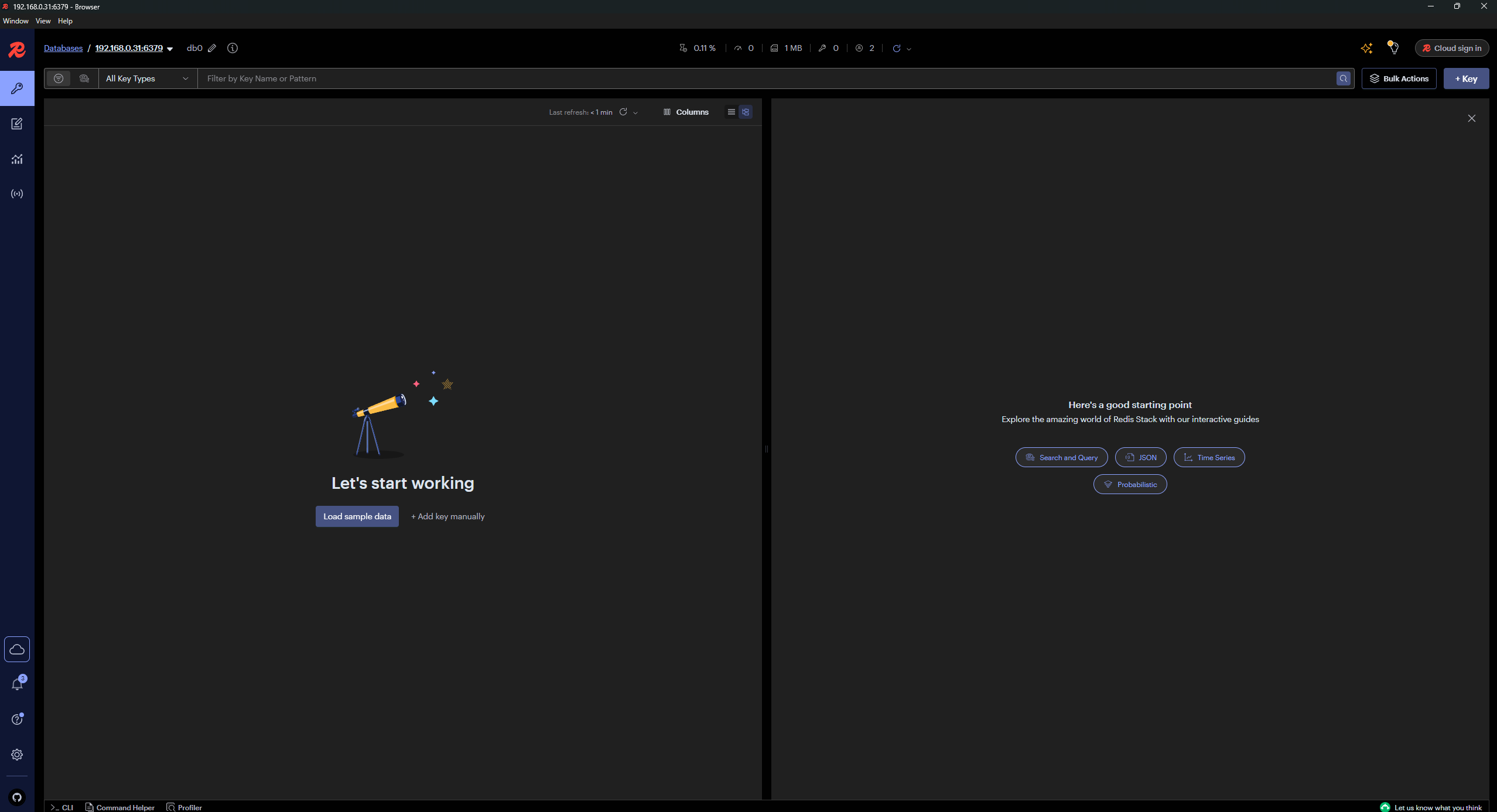1497x812 pixels.
Task: Click the 192.168.0.31:6379 database name
Action: click(129, 48)
